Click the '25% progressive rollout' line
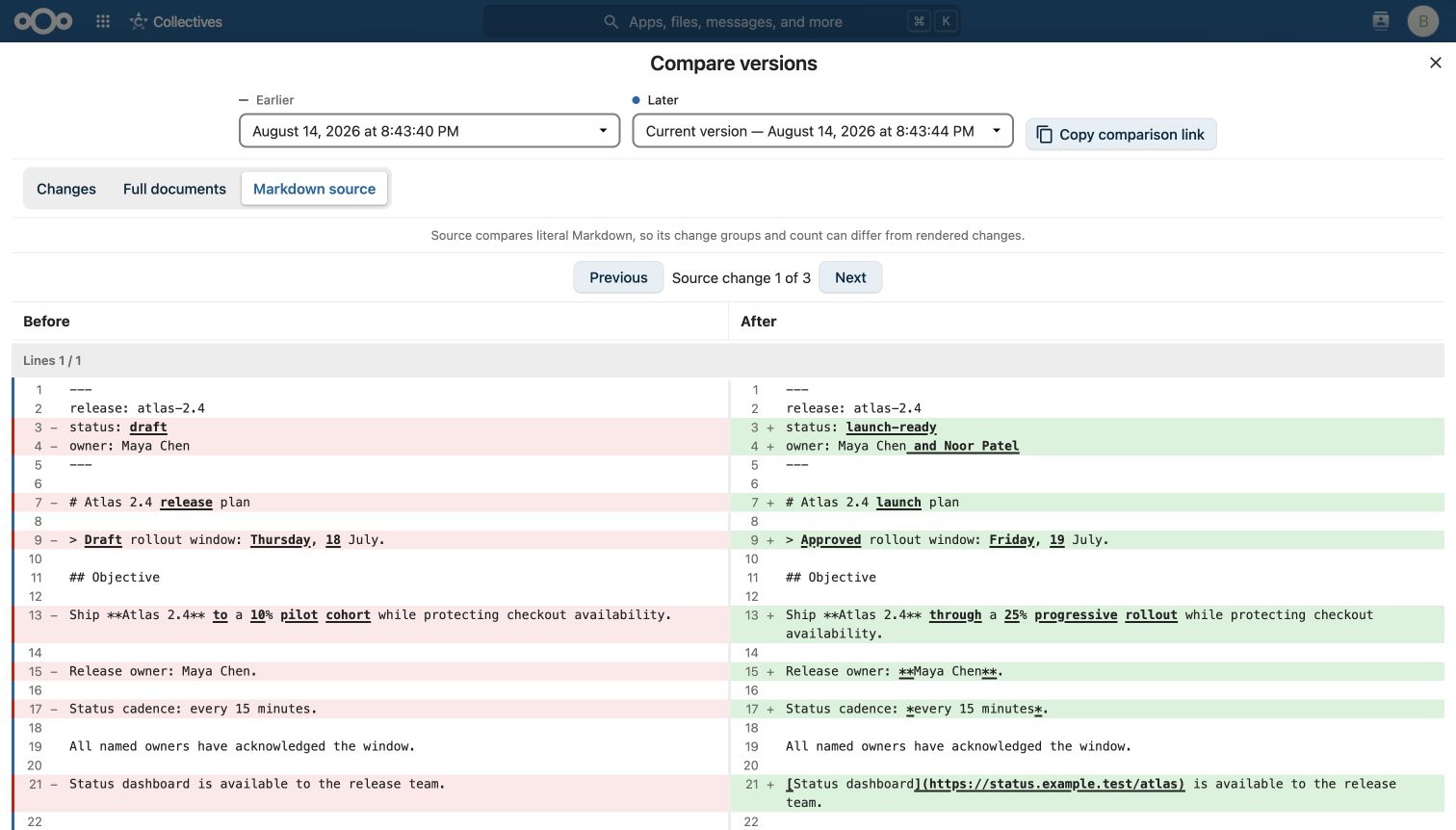The image size is (1456, 830). point(1087,624)
